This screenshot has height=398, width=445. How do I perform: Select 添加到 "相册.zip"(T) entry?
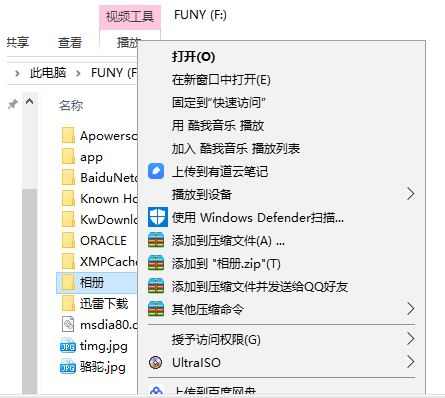click(x=226, y=264)
